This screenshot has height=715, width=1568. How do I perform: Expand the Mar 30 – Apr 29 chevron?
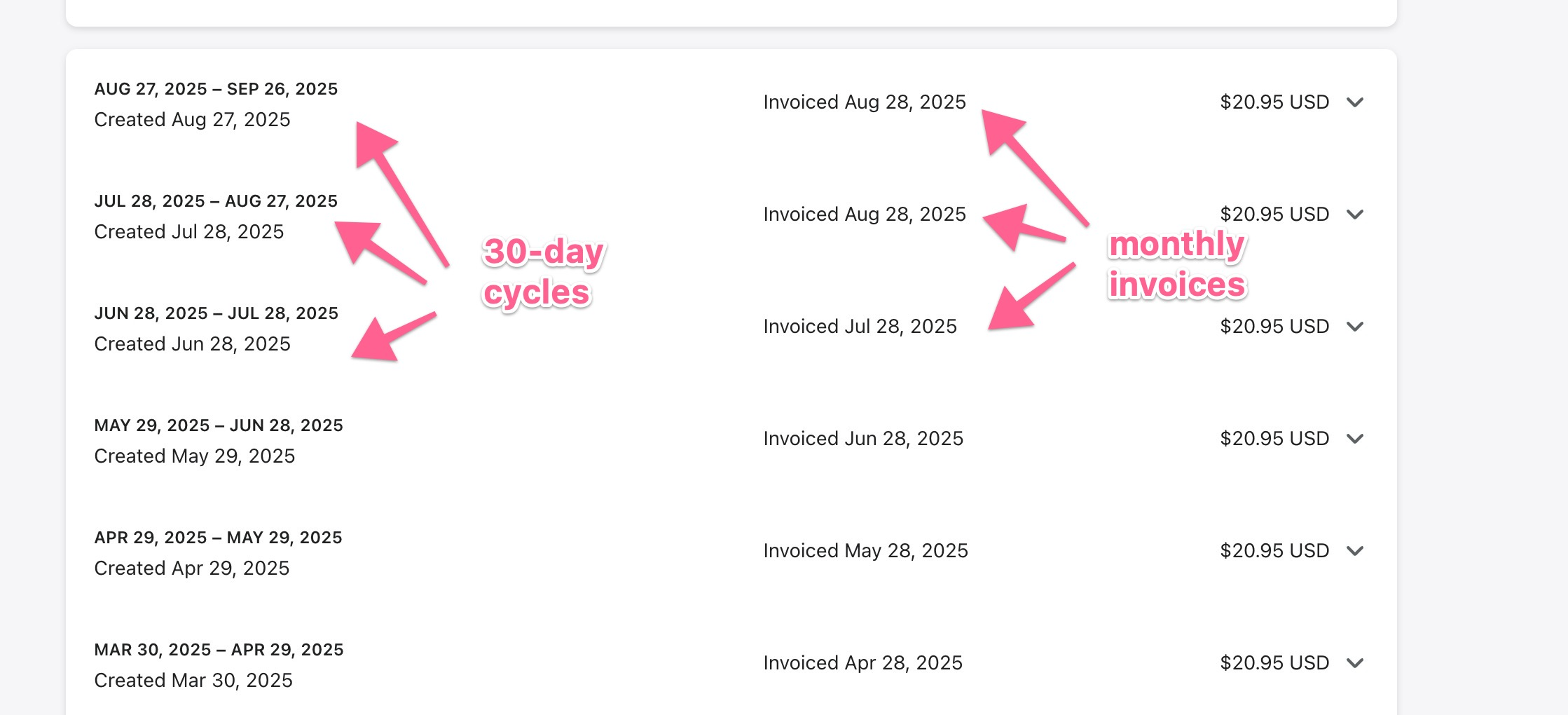tap(1355, 663)
